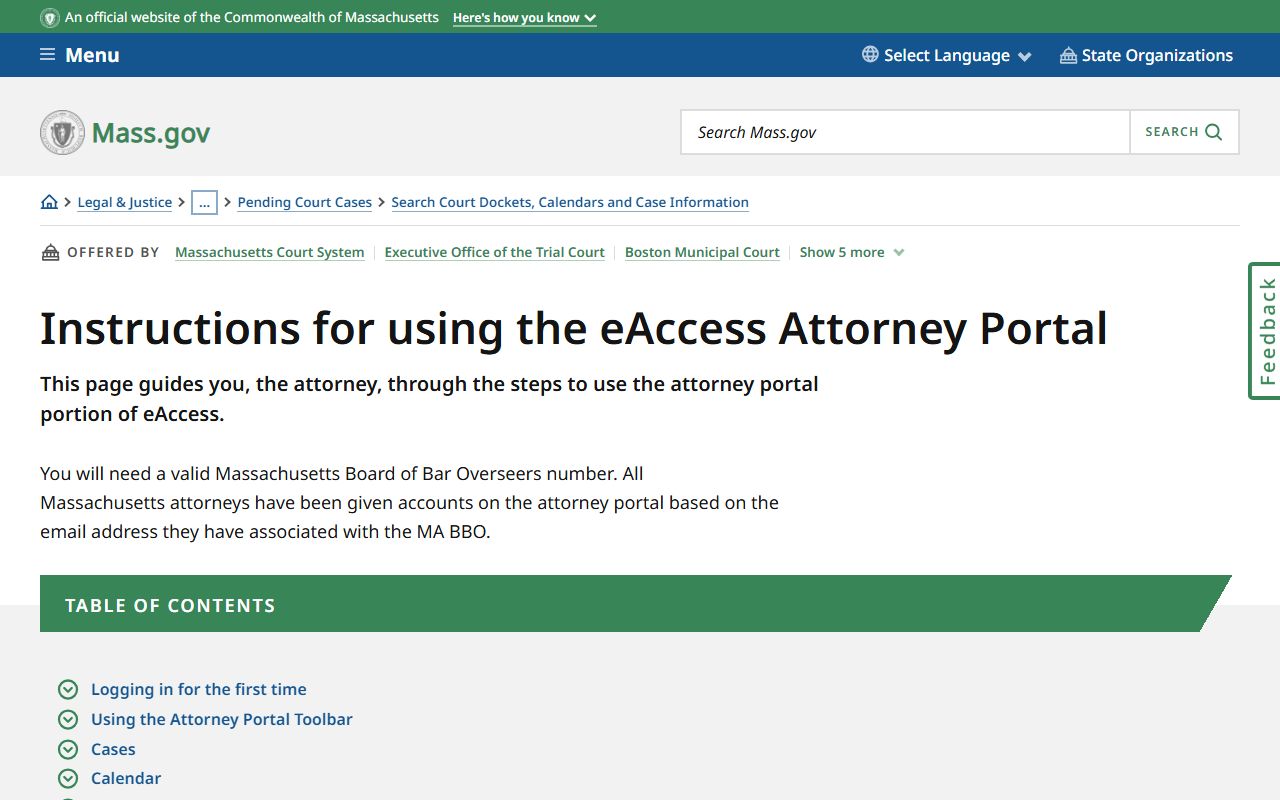
Task: Click the magnifying glass search icon
Action: 1214,132
